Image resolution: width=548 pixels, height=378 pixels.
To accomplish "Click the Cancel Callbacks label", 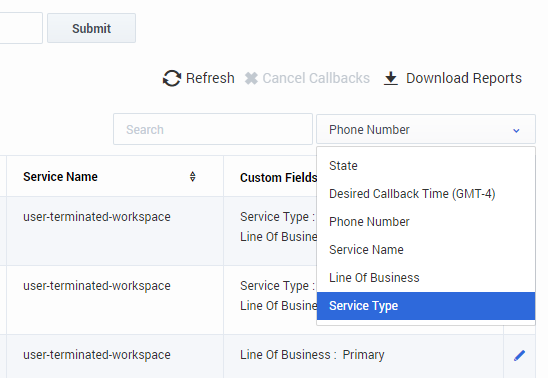I will tap(316, 78).
